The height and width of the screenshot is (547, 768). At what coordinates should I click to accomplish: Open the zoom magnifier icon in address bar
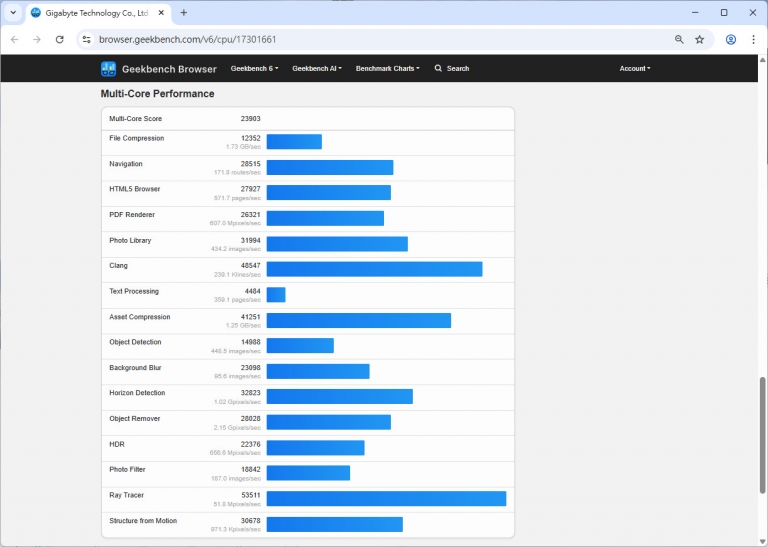(679, 39)
